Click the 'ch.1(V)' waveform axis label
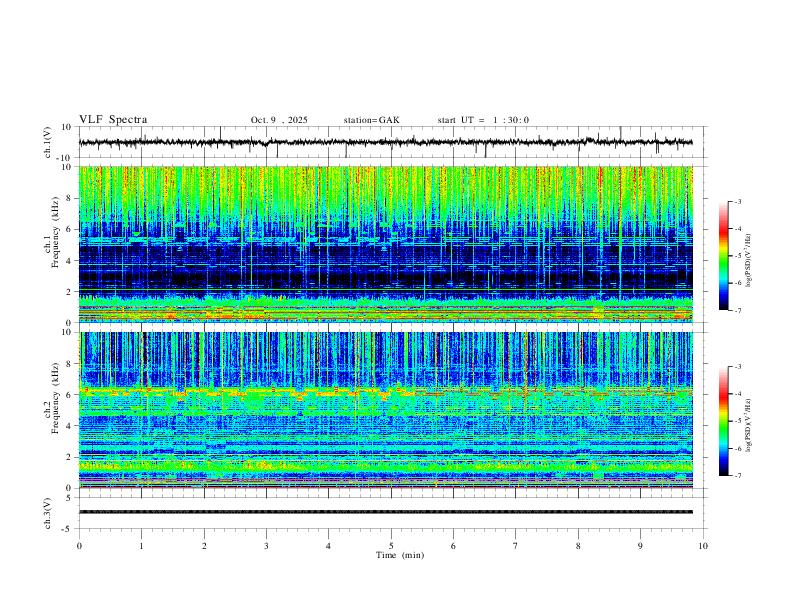This screenshot has height=612, width=792. pyautogui.click(x=48, y=142)
